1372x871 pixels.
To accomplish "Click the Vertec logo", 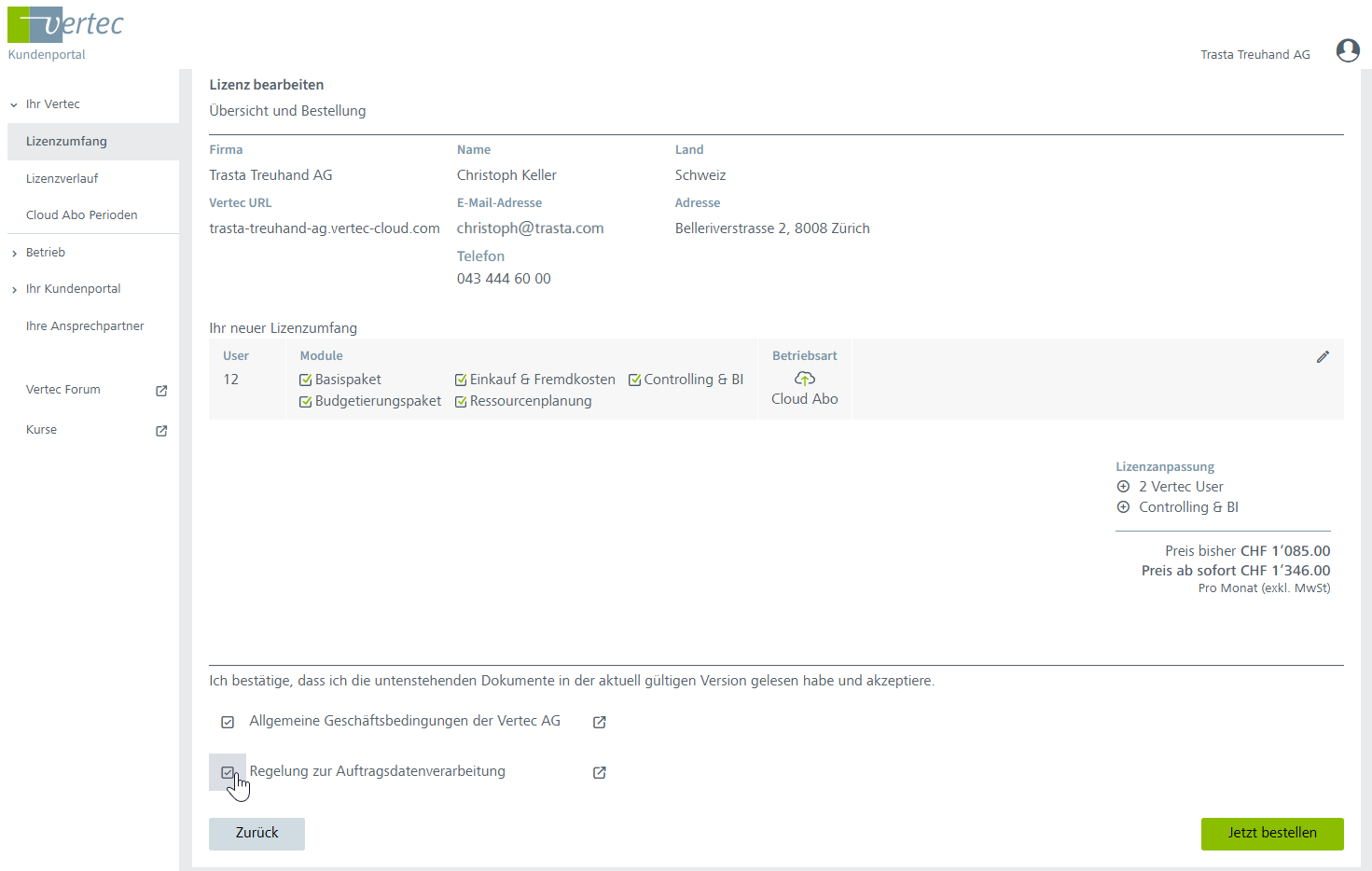I will click(x=65, y=25).
